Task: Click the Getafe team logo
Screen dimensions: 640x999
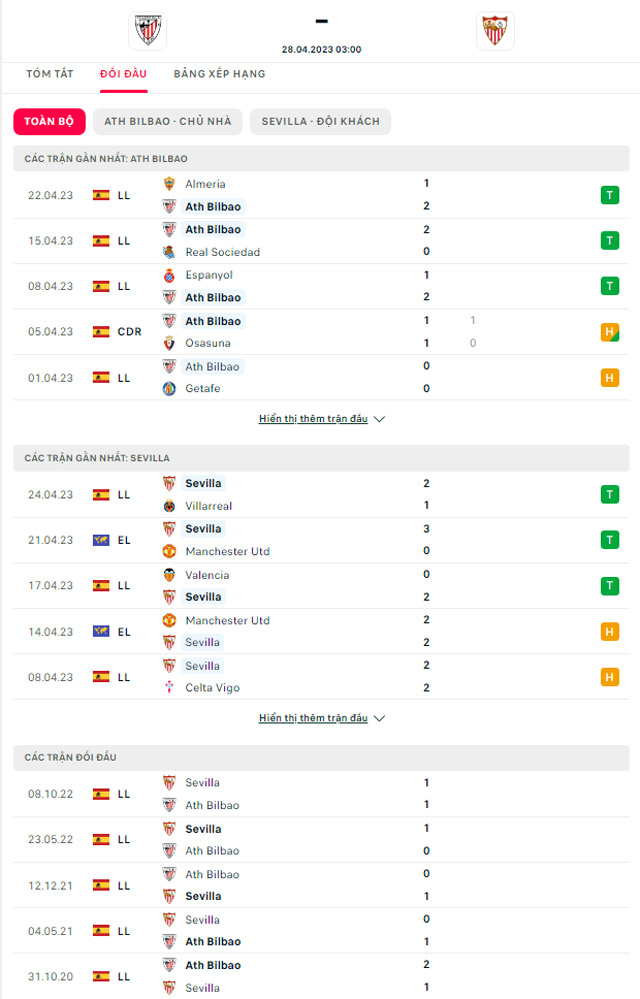Action: tap(169, 389)
